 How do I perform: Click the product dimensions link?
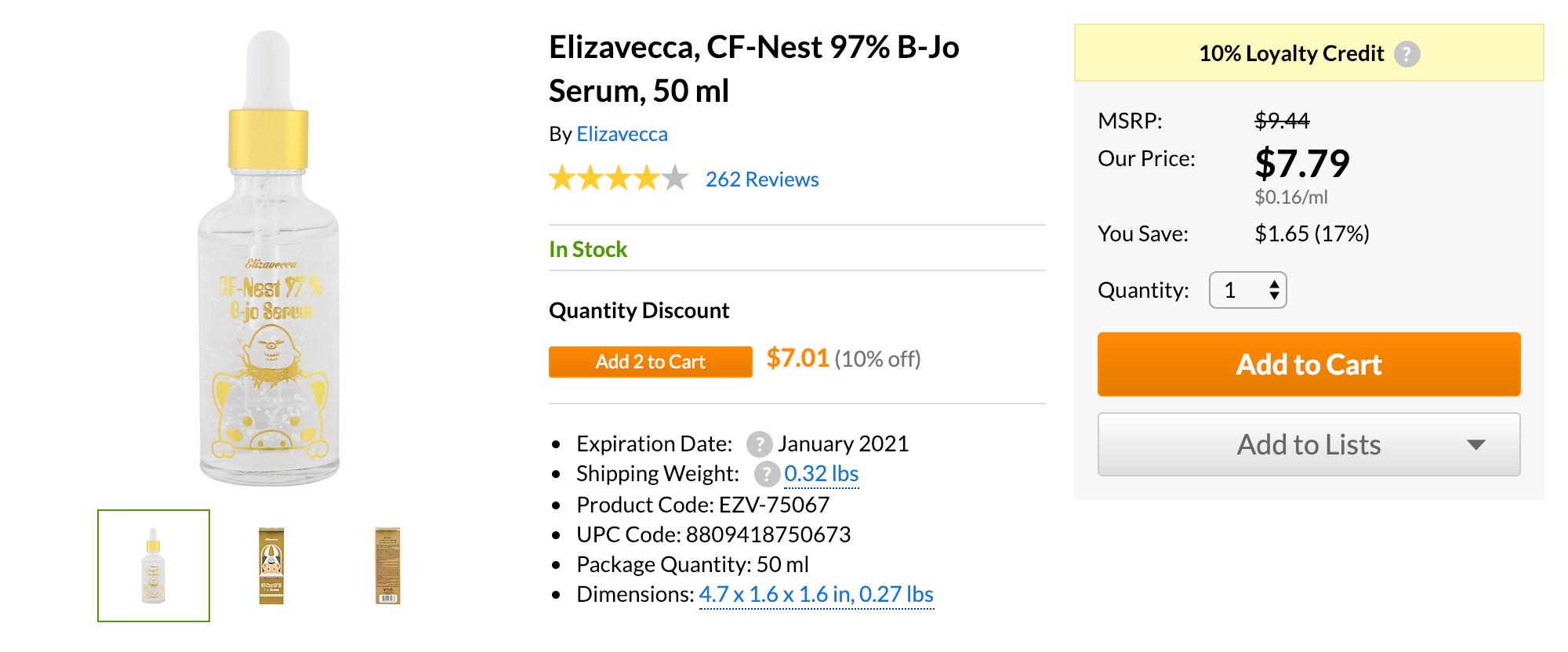816,594
